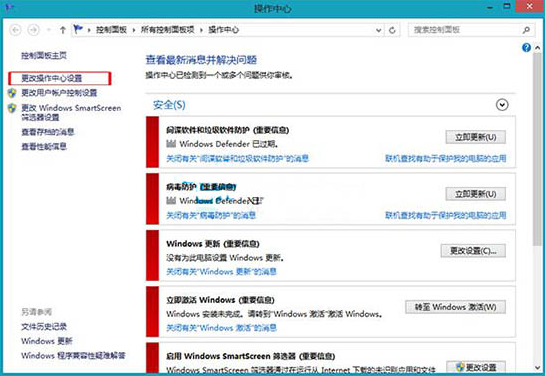Click the Forward navigation arrow

(x=34, y=30)
